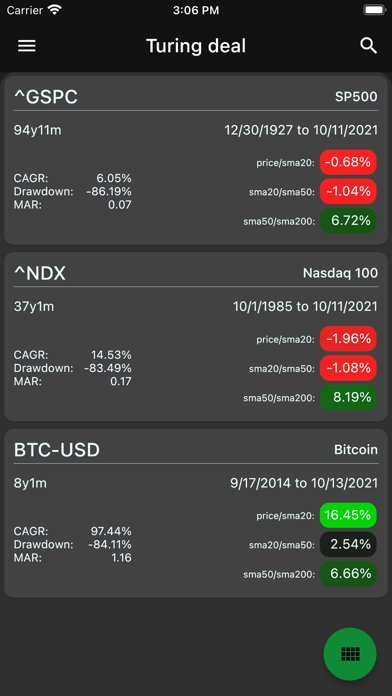Open the hamburger navigation menu
The image size is (392, 696).
click(x=27, y=46)
